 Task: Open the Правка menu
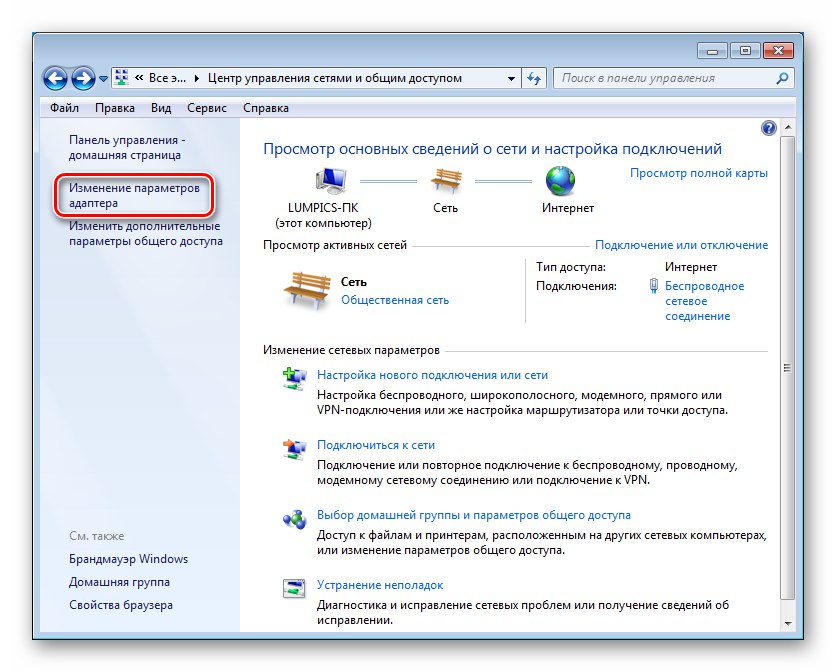115,108
